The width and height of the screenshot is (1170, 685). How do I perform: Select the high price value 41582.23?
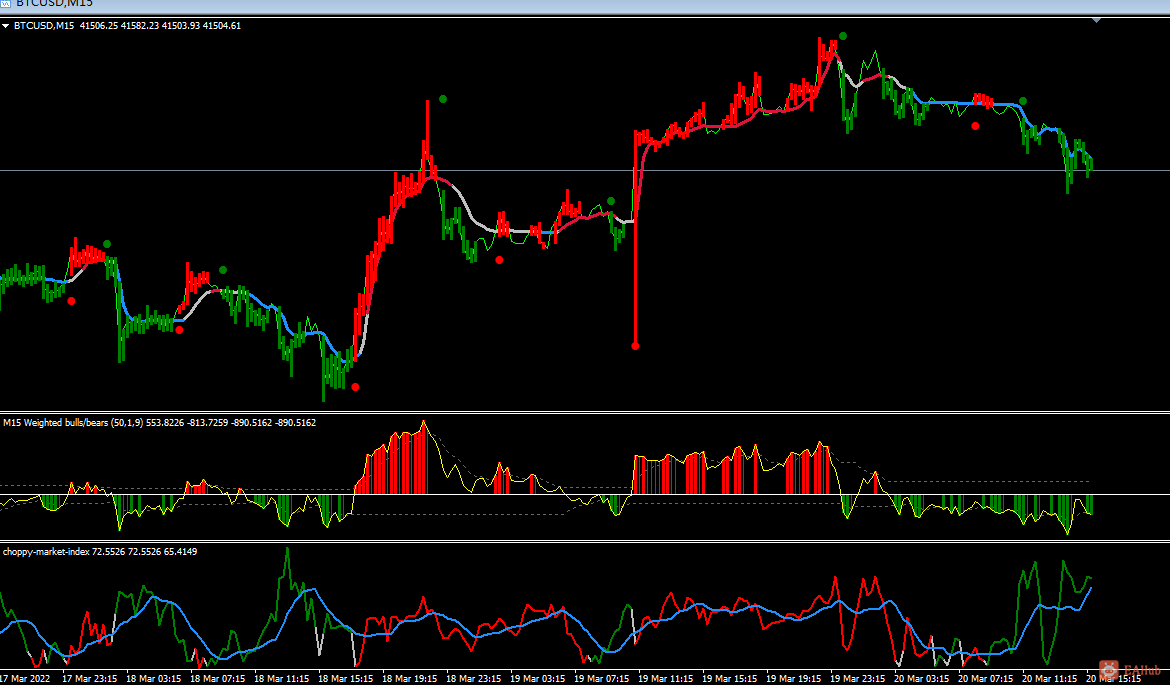[x=140, y=25]
